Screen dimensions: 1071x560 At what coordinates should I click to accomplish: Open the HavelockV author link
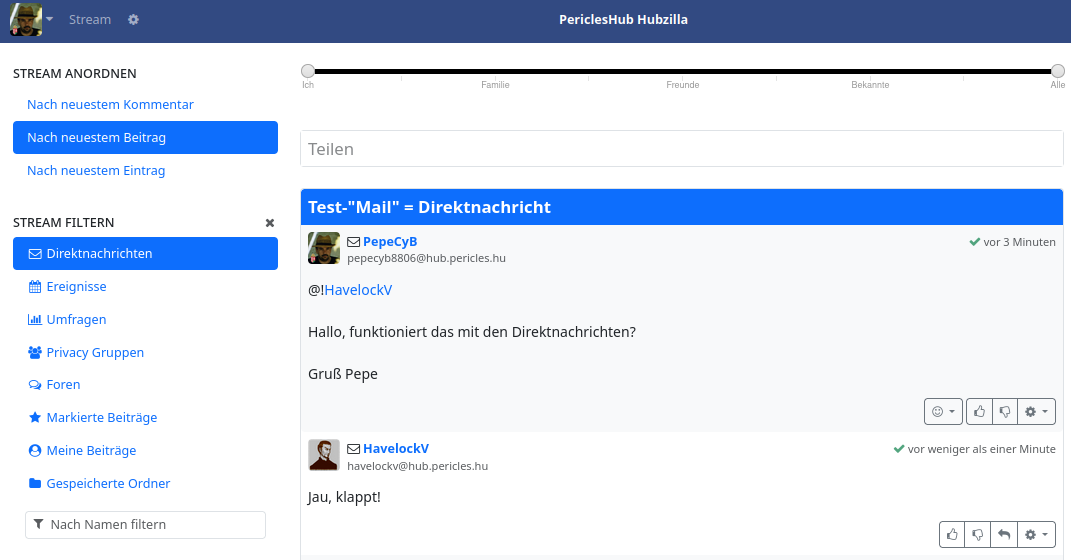(395, 448)
